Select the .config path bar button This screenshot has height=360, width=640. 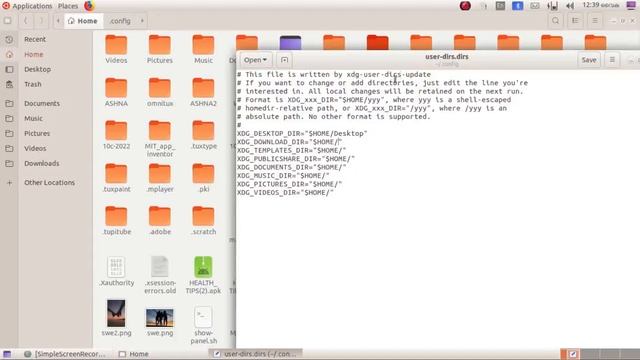(120, 21)
